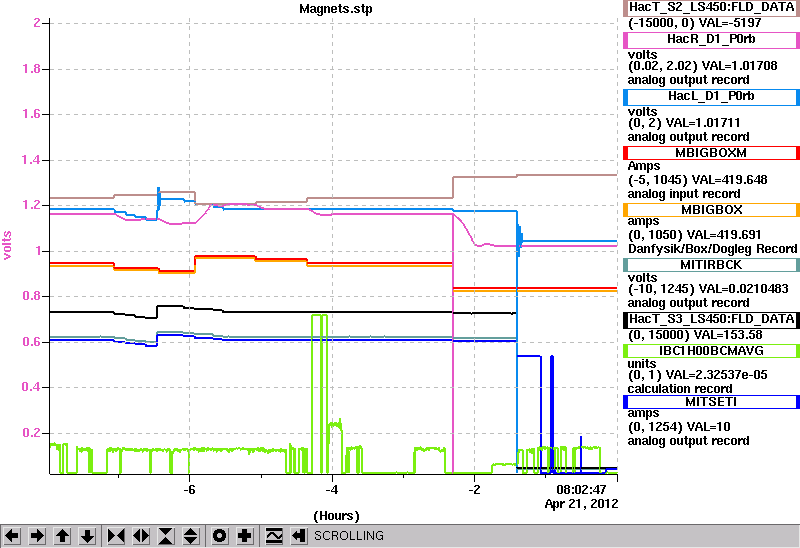Select the MITIRBCK legend entry

click(711, 265)
